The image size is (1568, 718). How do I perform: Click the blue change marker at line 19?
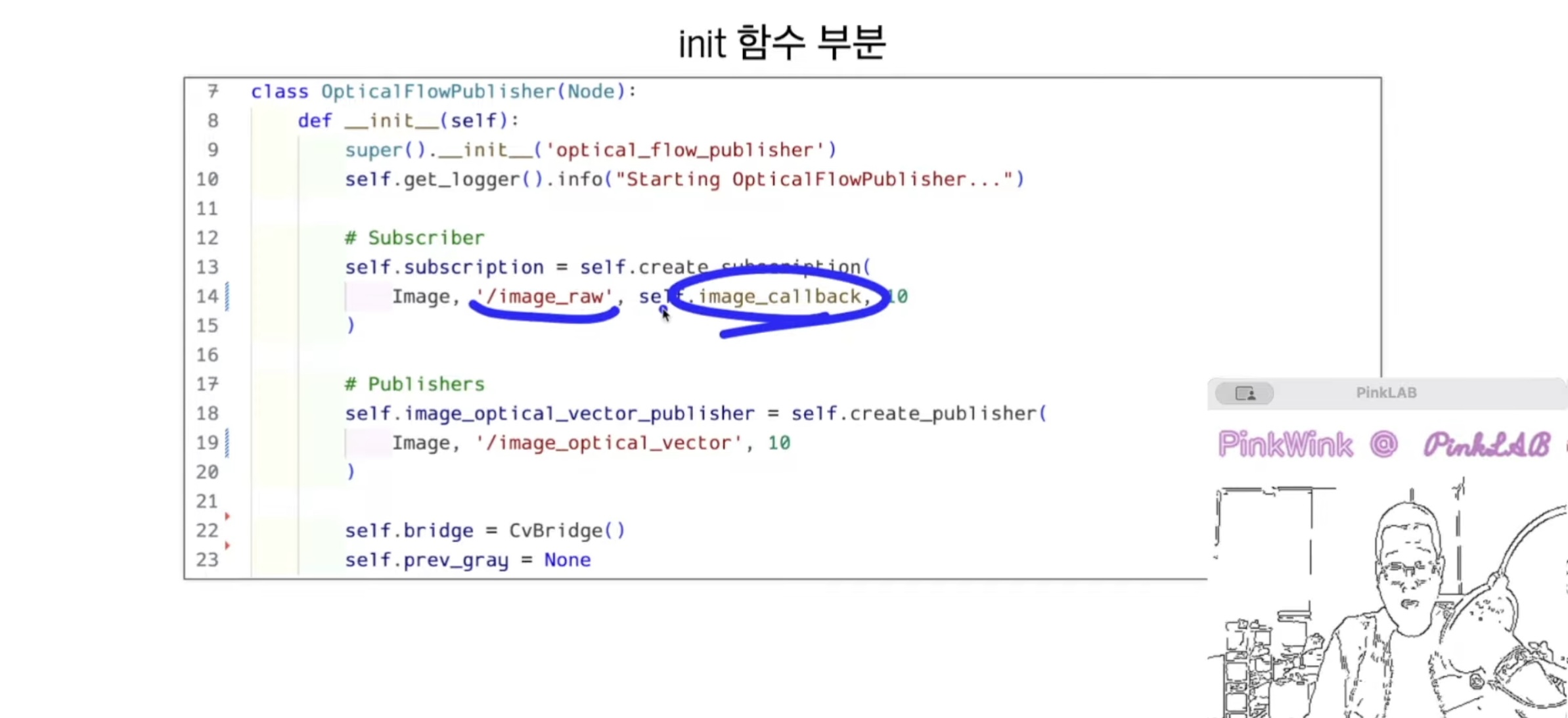(x=227, y=443)
